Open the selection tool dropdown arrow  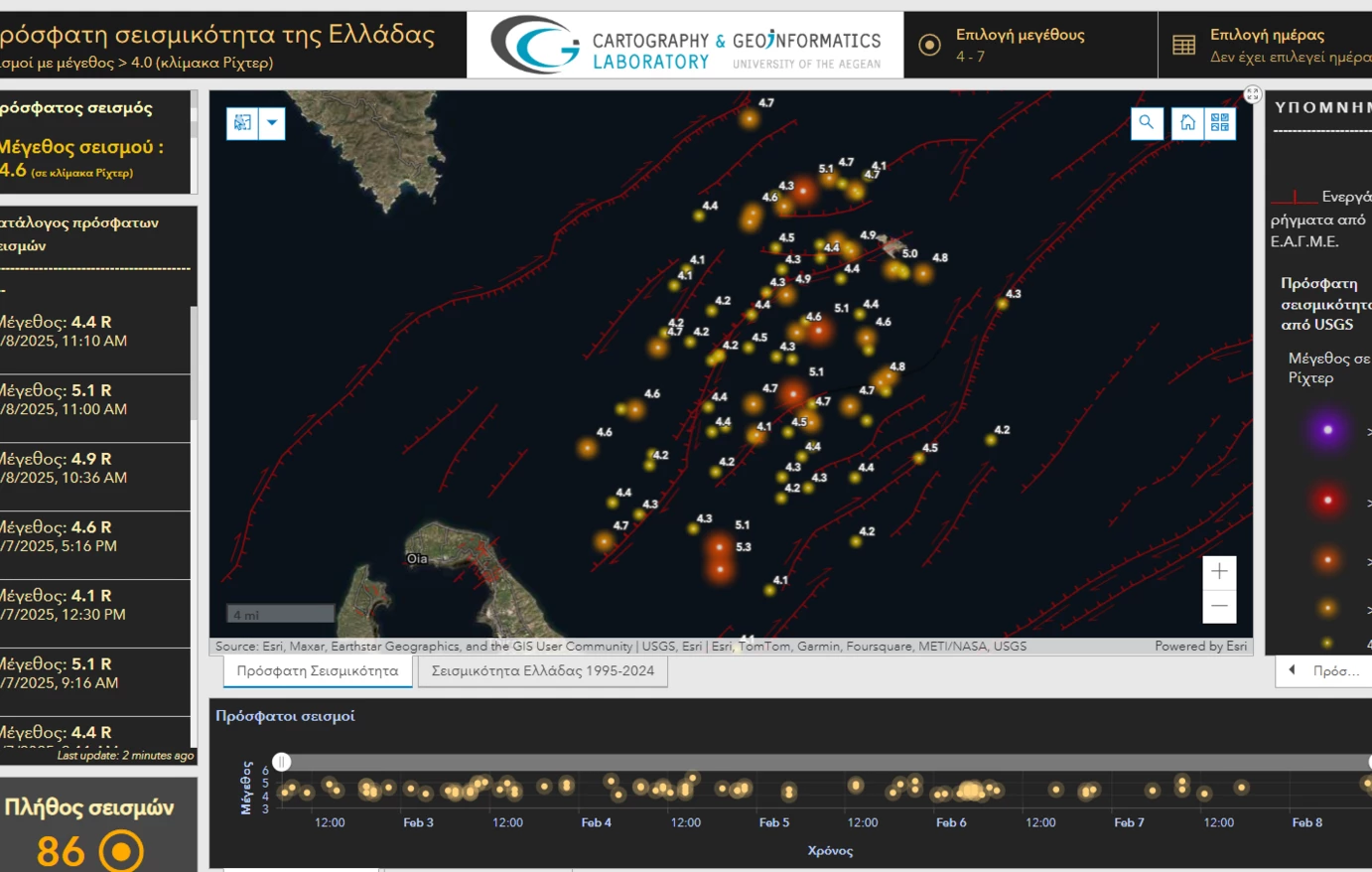[272, 123]
